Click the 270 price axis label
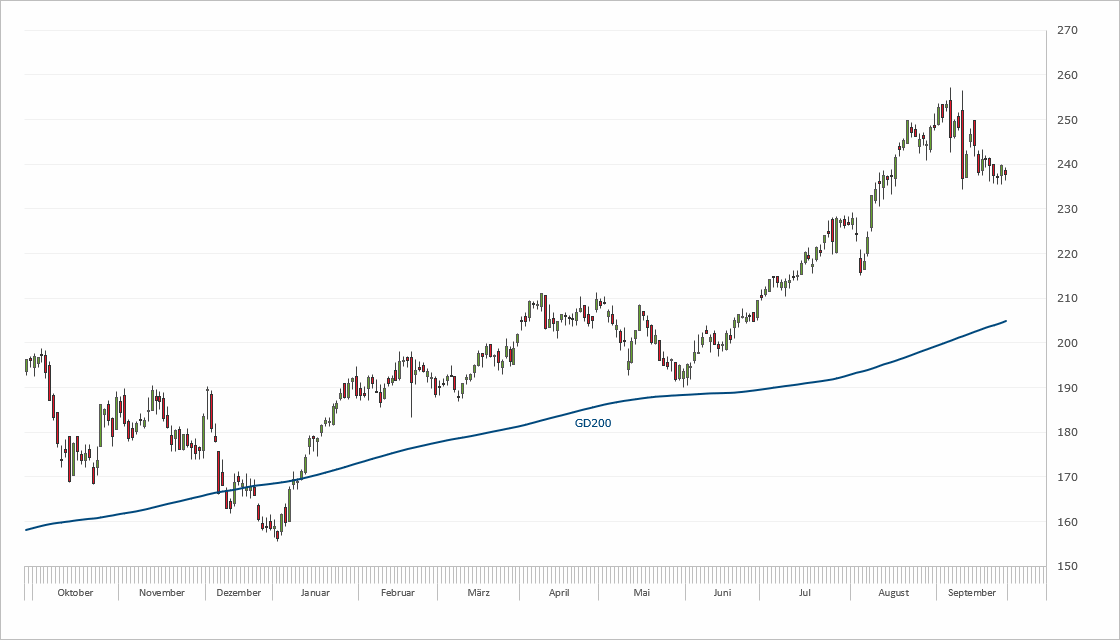This screenshot has width=1120, height=640. pyautogui.click(x=1067, y=31)
